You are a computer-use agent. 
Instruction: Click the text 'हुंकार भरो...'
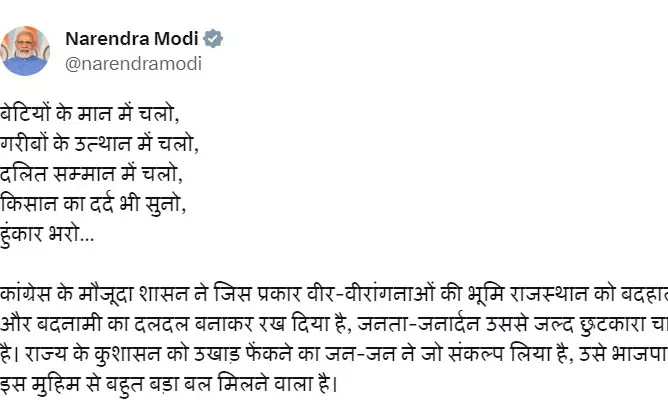point(47,235)
